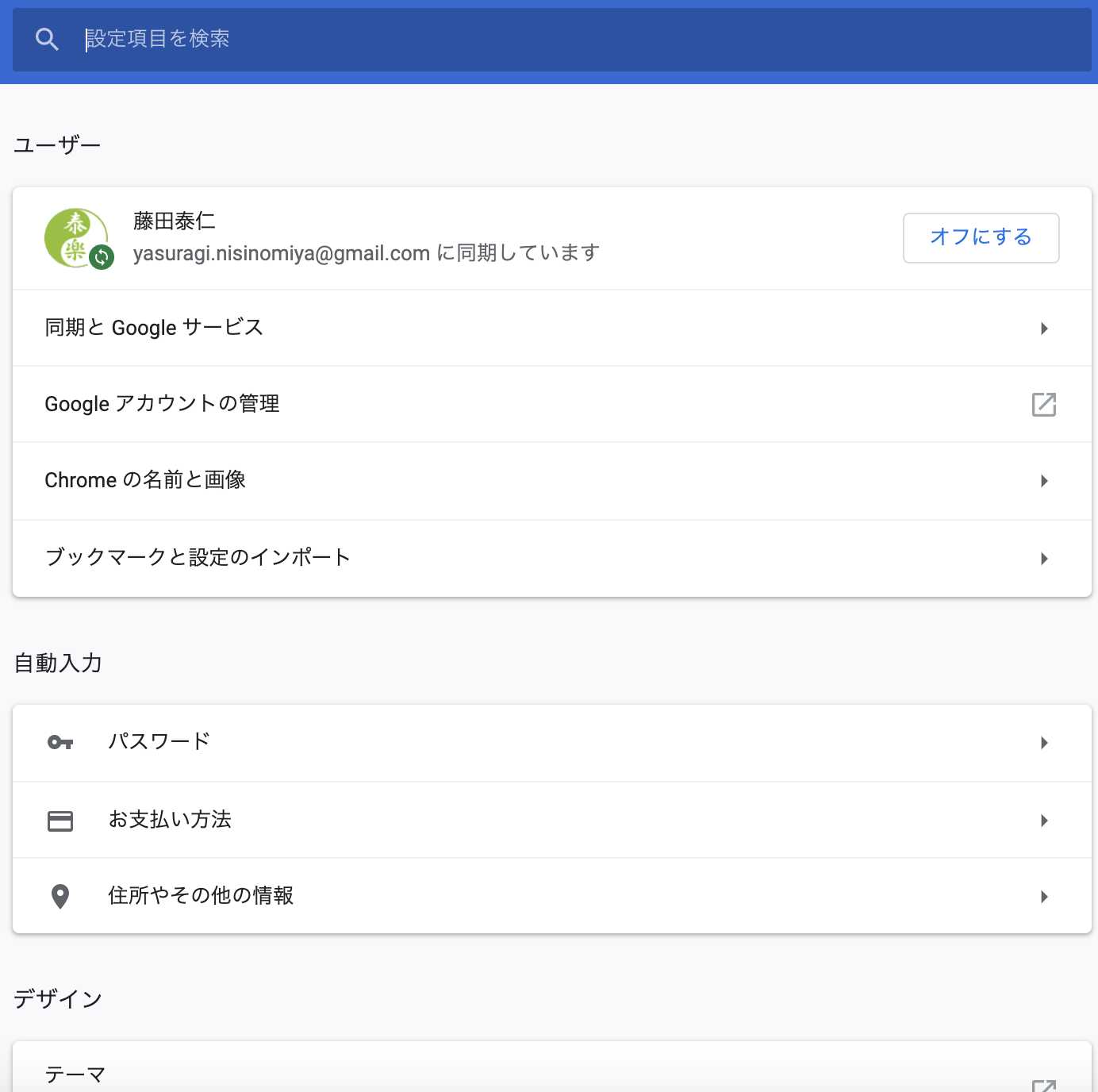Click the user name 藤田泰仁 text
The height and width of the screenshot is (1092, 1098).
click(x=175, y=221)
